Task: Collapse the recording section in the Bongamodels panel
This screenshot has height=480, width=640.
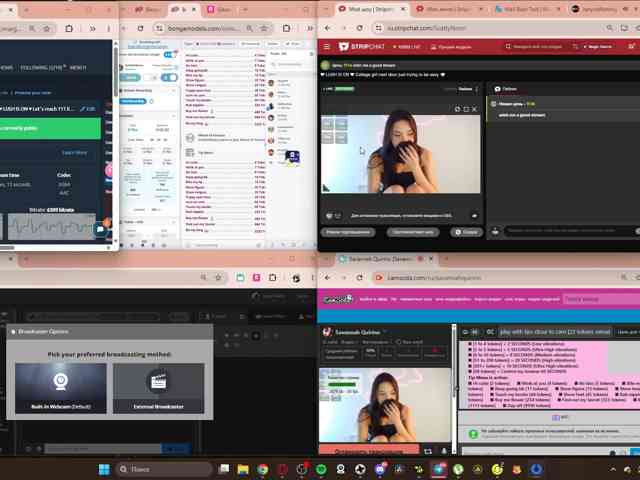Action: 174,91
